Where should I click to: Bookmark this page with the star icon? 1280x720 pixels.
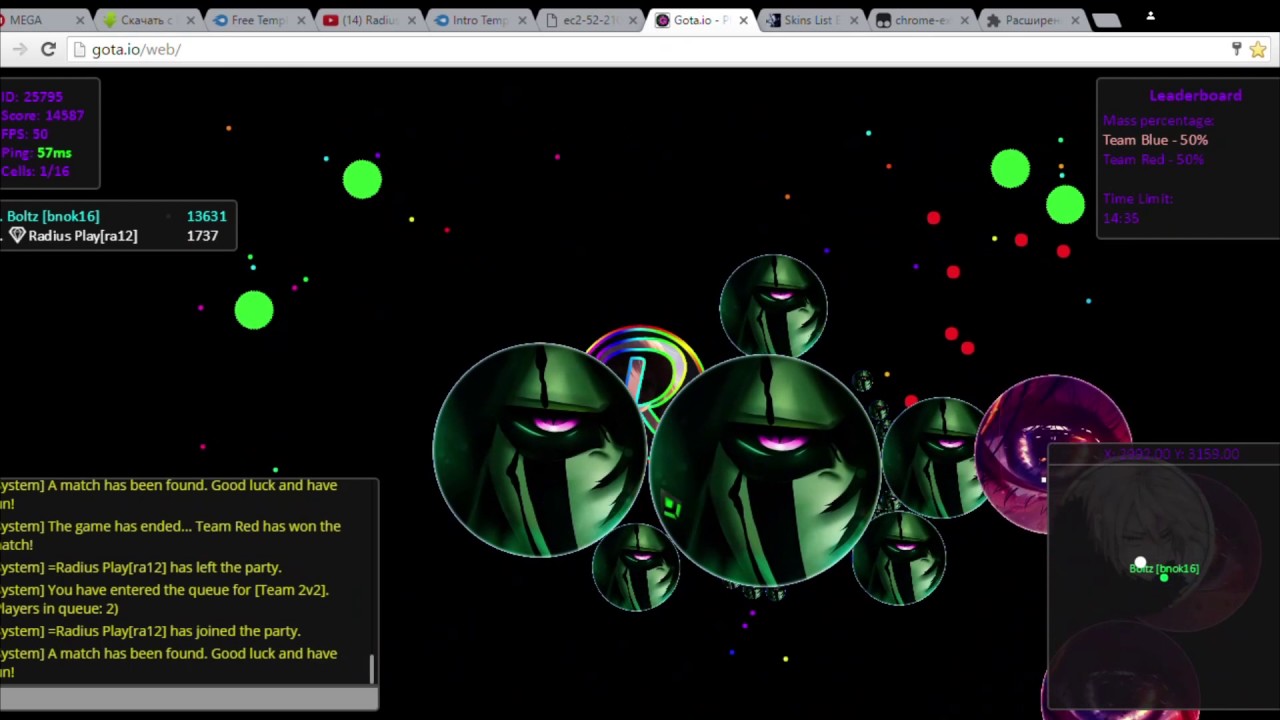pos(1258,49)
